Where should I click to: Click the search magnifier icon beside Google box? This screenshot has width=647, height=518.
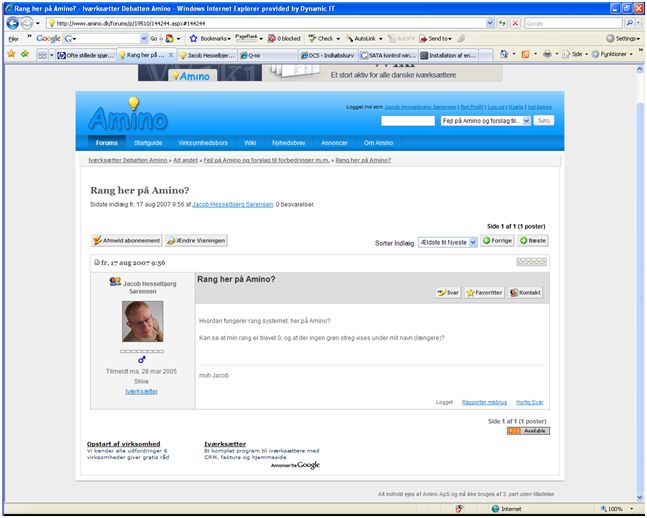click(629, 24)
